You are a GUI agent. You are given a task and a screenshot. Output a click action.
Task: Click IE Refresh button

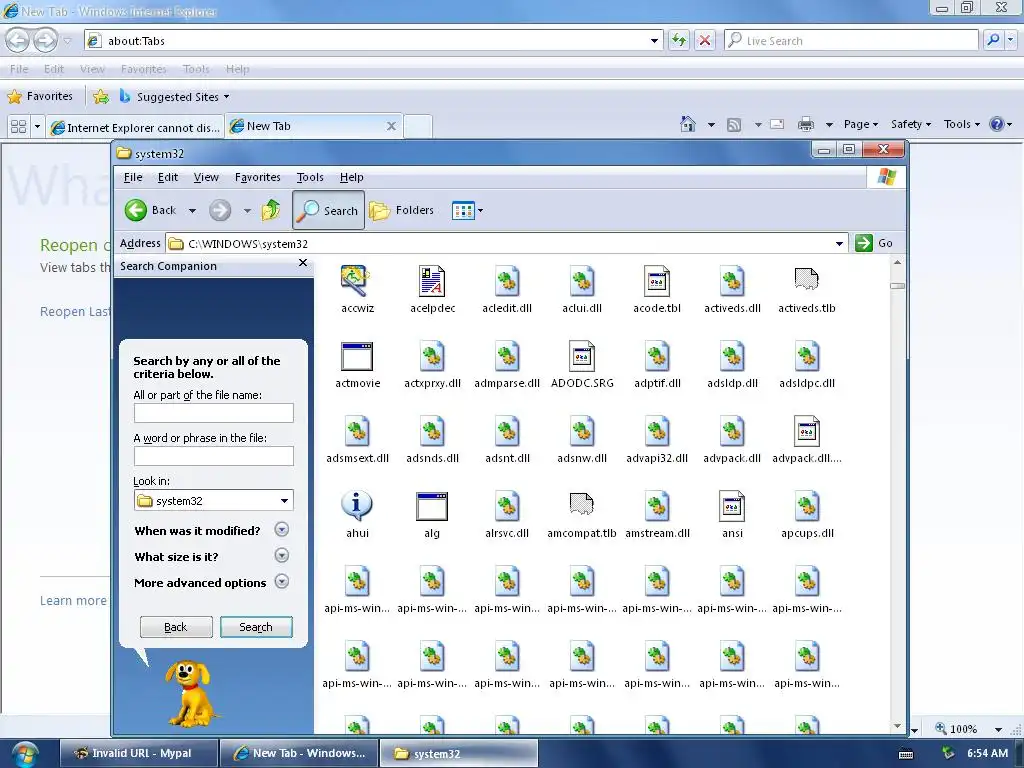[679, 40]
